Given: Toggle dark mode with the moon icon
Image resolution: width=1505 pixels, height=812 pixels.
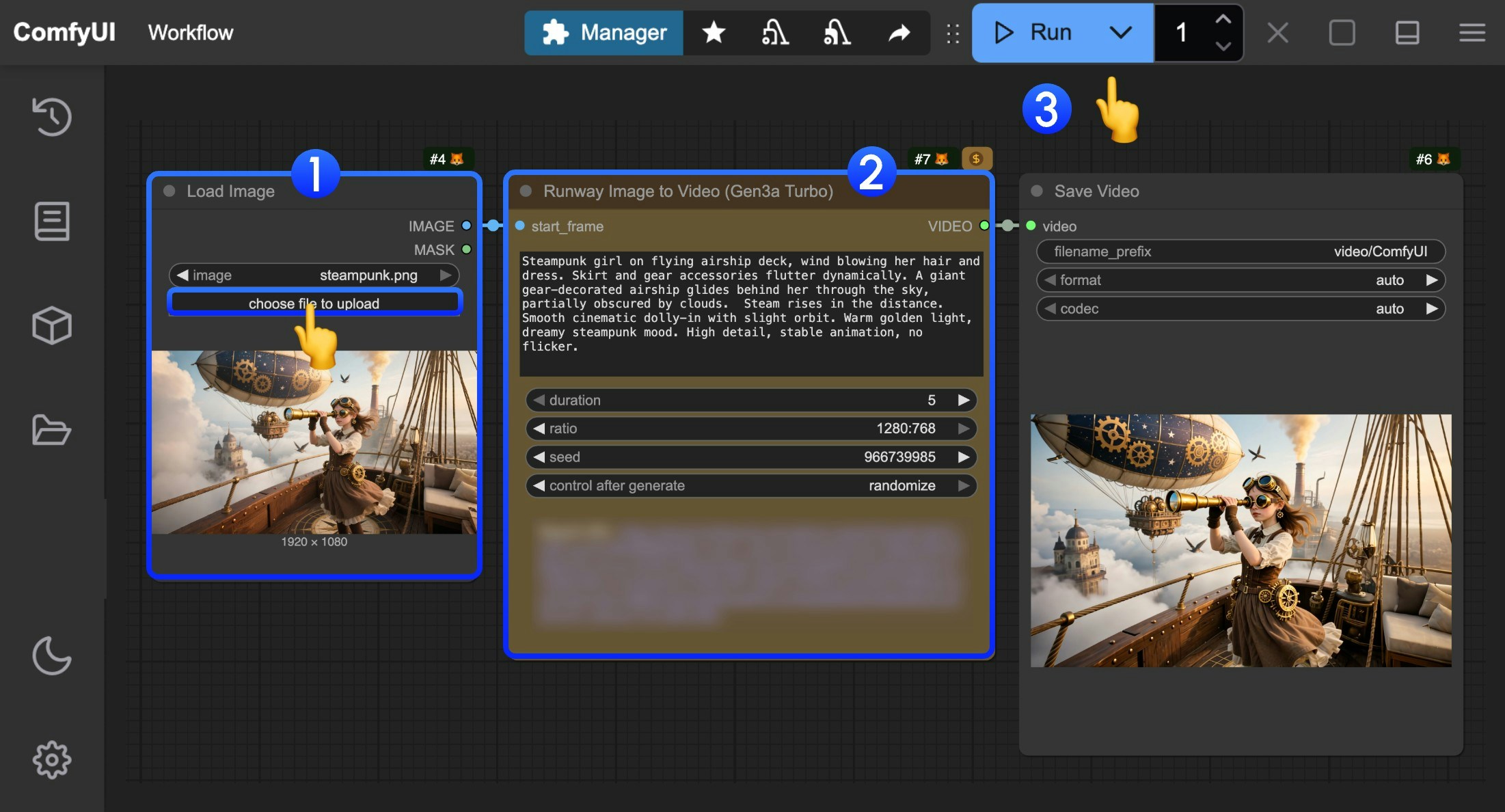Looking at the screenshot, I should [51, 656].
